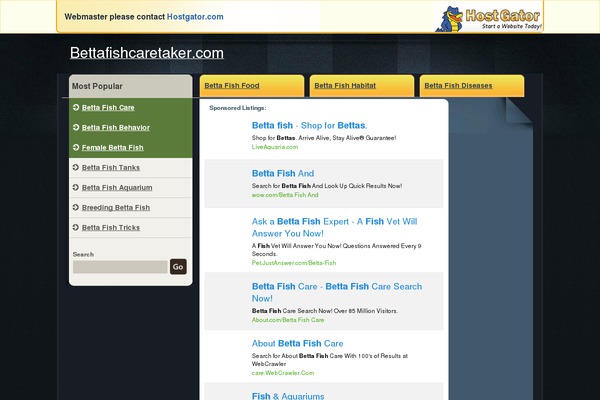Open Betta Fish Tanks sidebar link
Screen dimensions: 600x400
[x=111, y=168]
